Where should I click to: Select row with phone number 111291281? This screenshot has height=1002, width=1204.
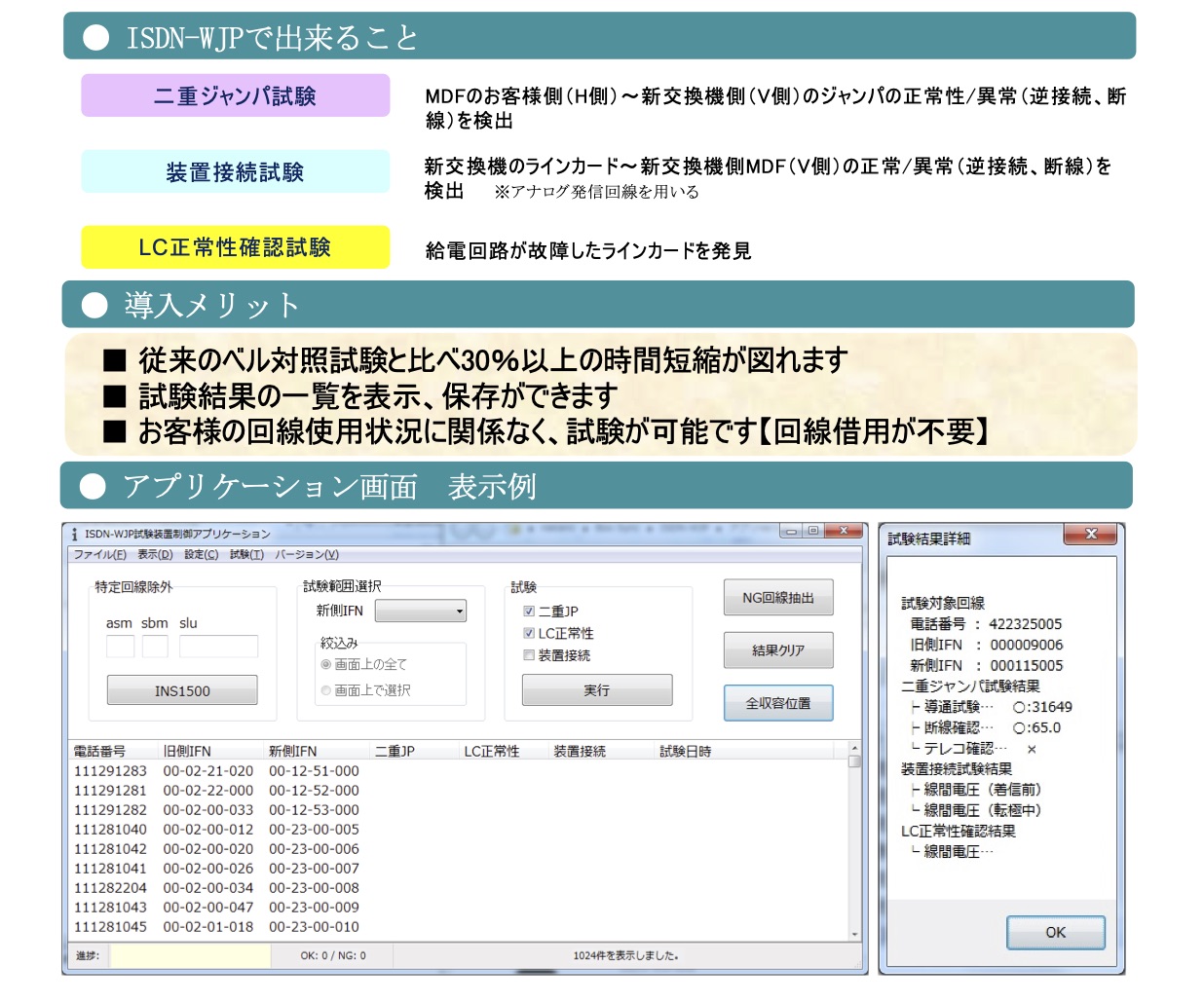pos(458,791)
